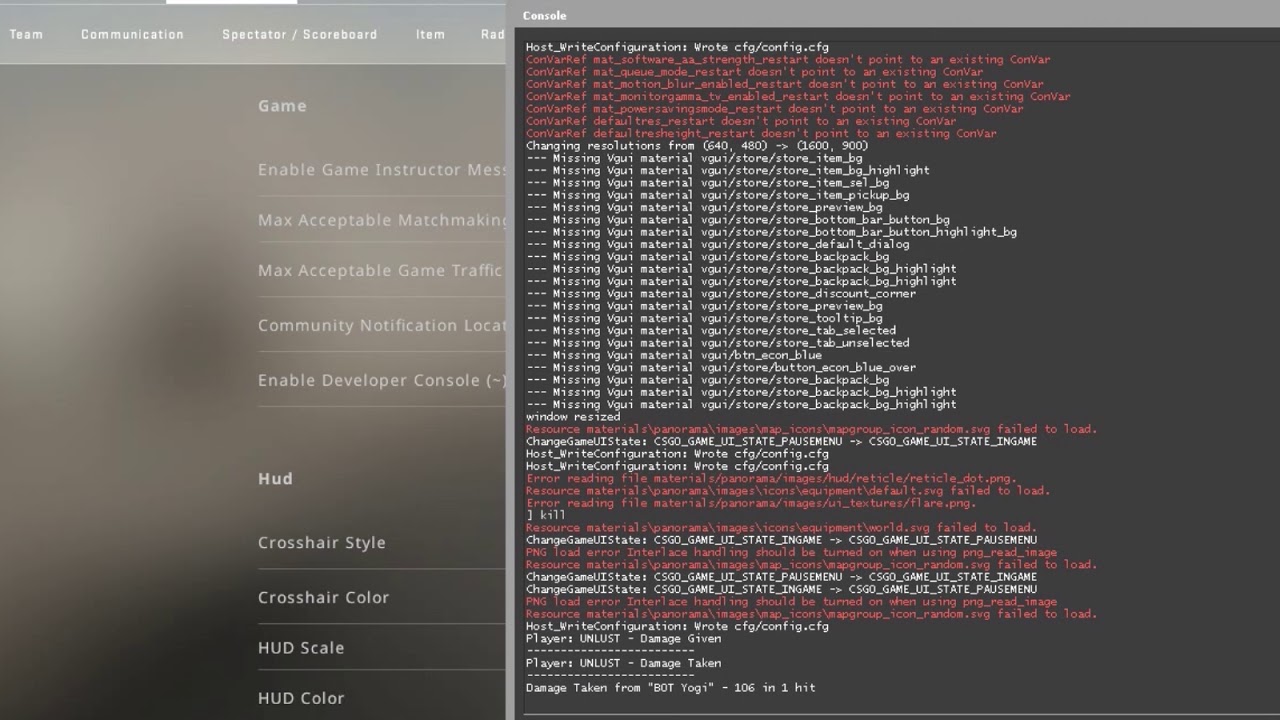The image size is (1280, 720).
Task: Click the mat_queue_mode_restart error line
Action: click(x=754, y=72)
